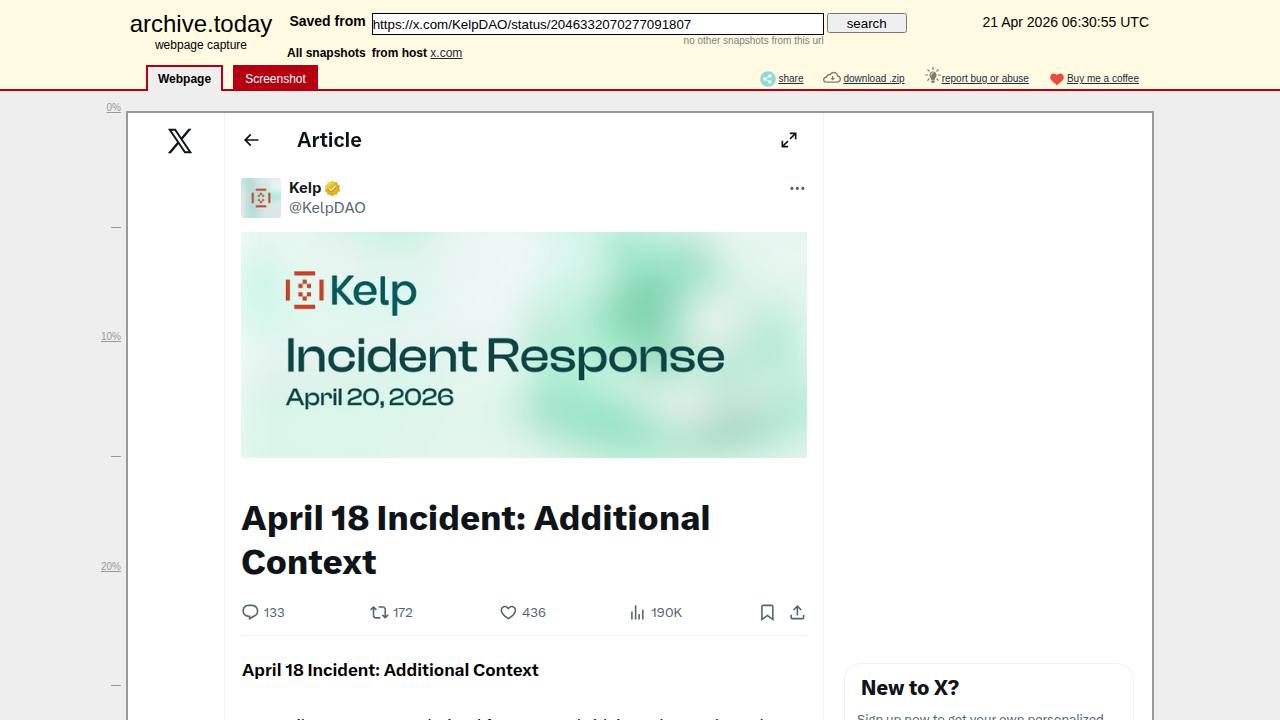Jump to the 20% page marker
This screenshot has height=720, width=1280.
click(111, 566)
